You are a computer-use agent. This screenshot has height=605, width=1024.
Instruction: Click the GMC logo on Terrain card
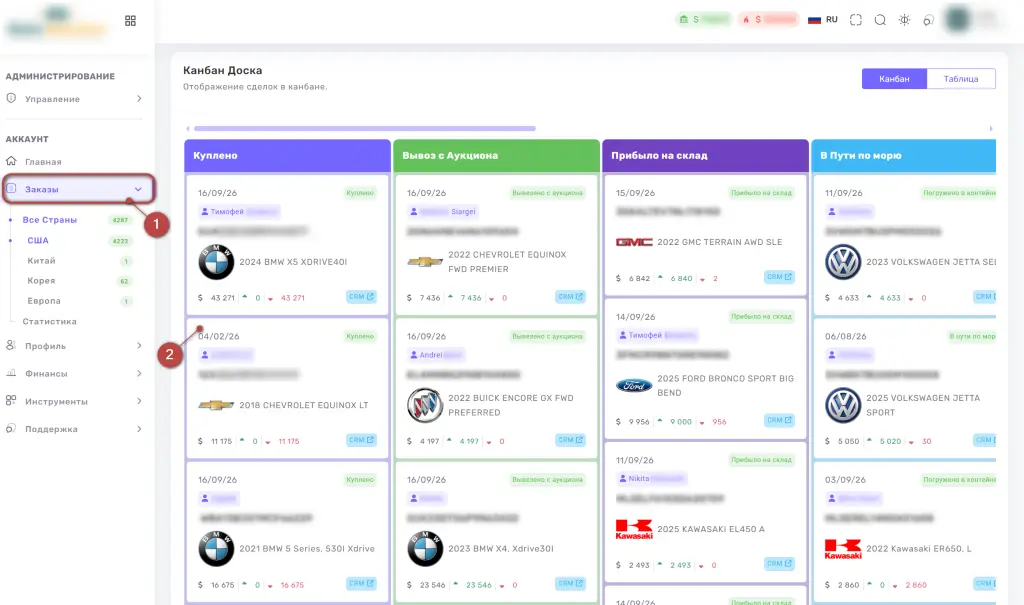(634, 242)
